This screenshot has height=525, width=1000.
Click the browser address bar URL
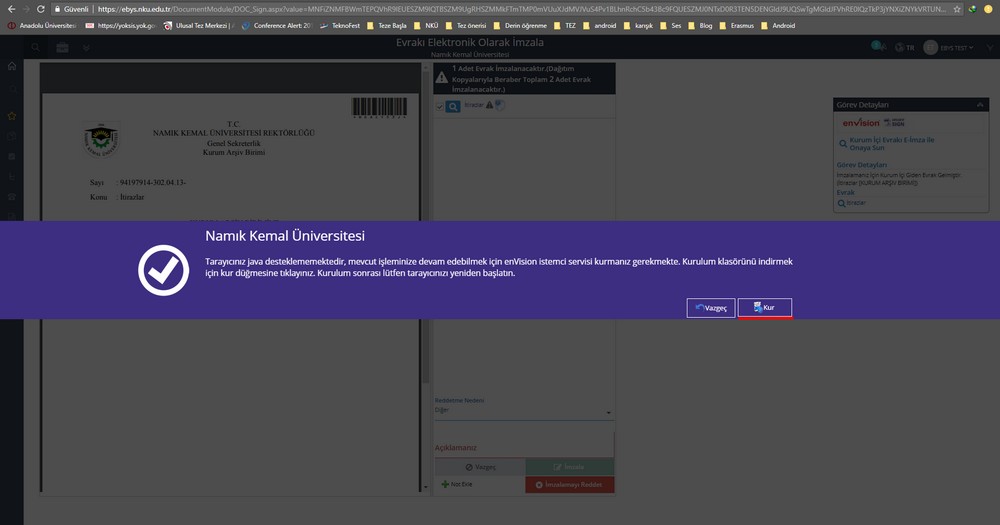pyautogui.click(x=521, y=9)
